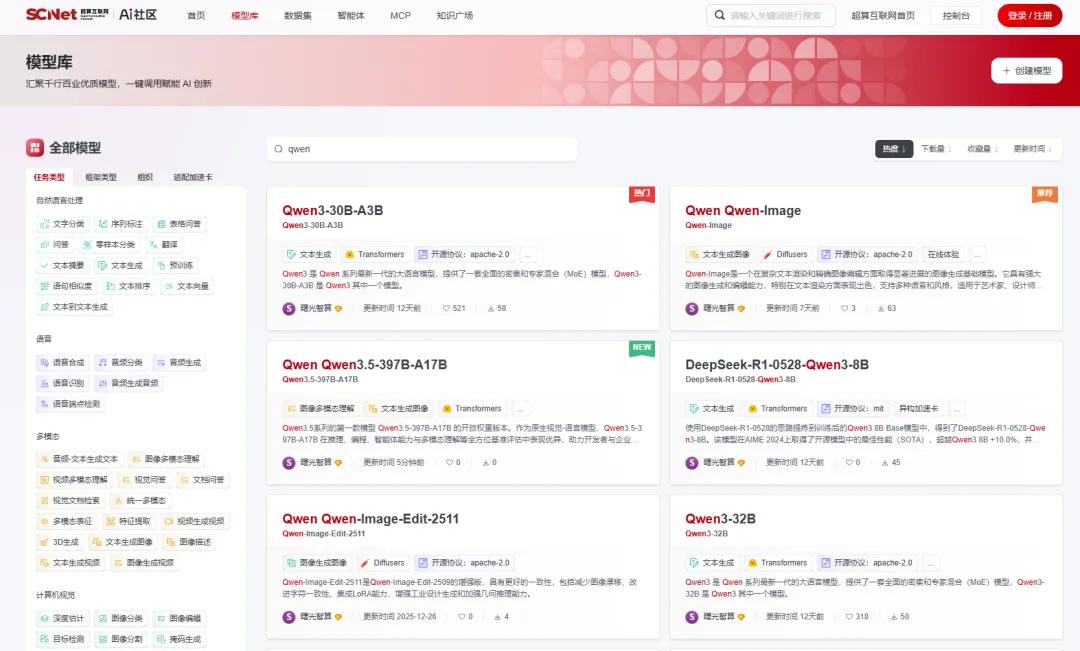Image resolution: width=1080 pixels, height=651 pixels.
Task: Expand extra tags on Qwen3.5-397B-A17B card
Action: (521, 408)
